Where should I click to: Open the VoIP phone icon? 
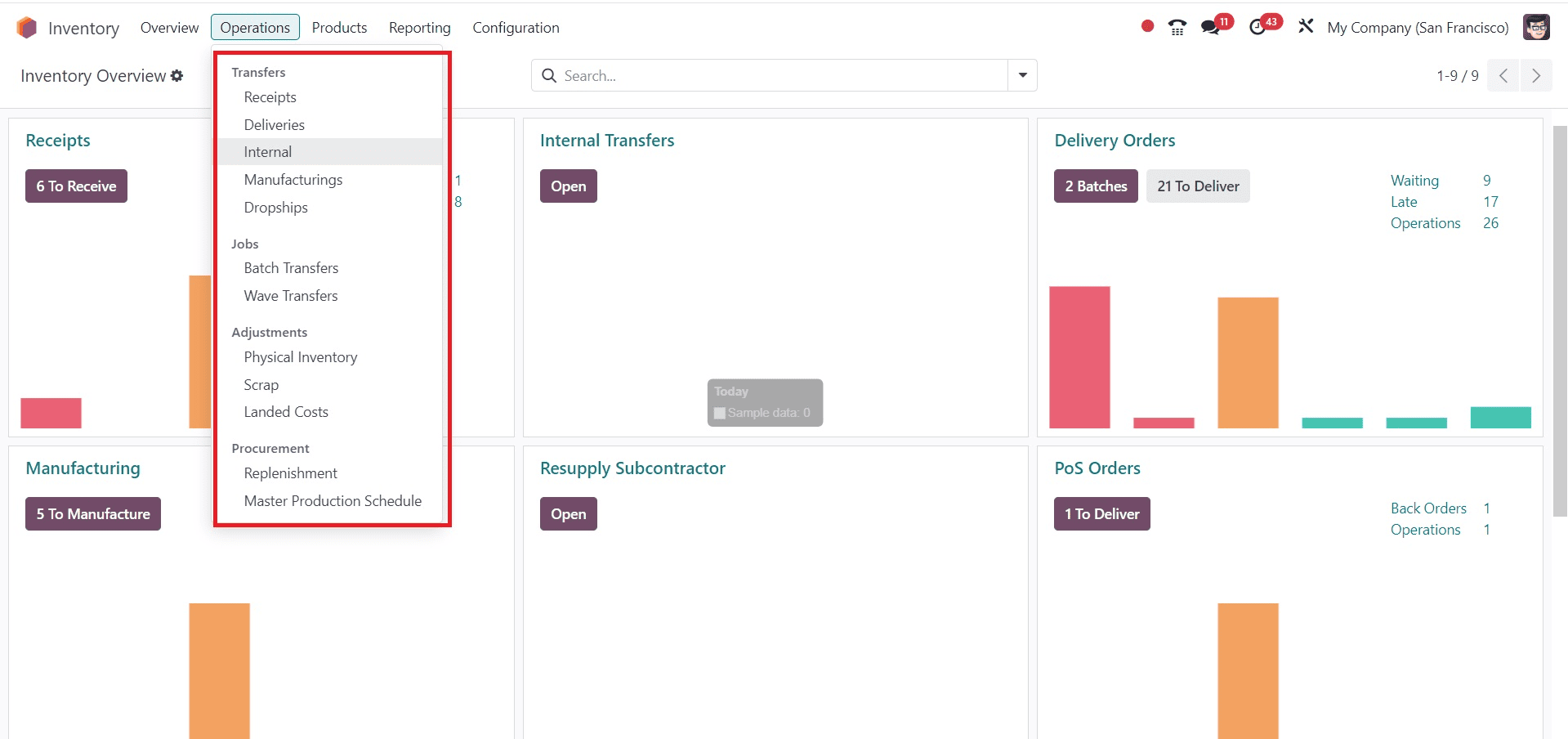tap(1177, 28)
